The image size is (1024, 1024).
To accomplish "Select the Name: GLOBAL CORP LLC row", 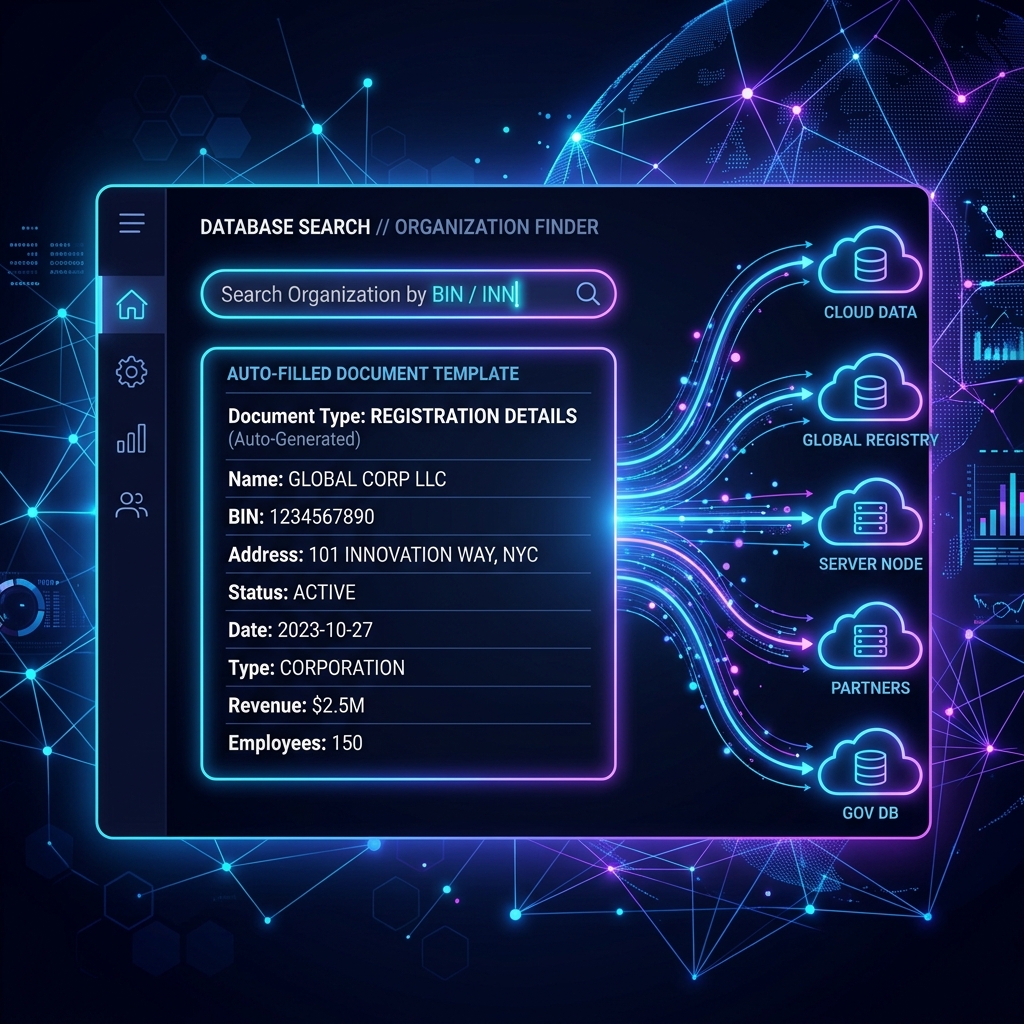I will 408,479.
